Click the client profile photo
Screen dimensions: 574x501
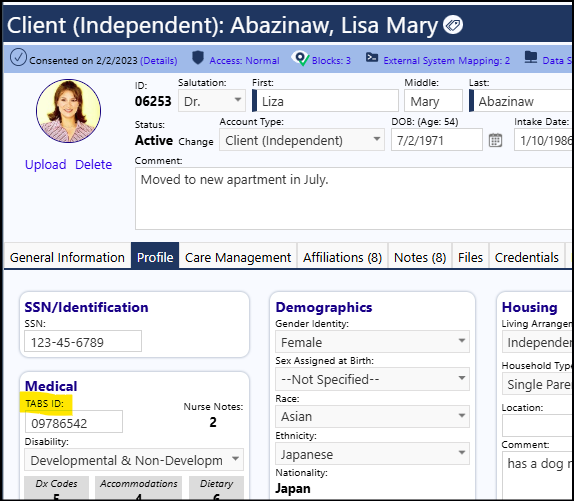pyautogui.click(x=68, y=111)
